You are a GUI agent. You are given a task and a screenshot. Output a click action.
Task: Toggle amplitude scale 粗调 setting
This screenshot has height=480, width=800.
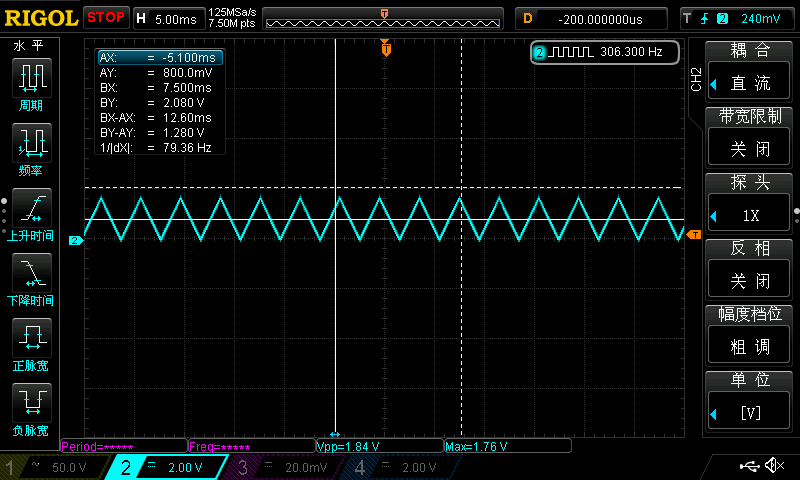pyautogui.click(x=749, y=346)
